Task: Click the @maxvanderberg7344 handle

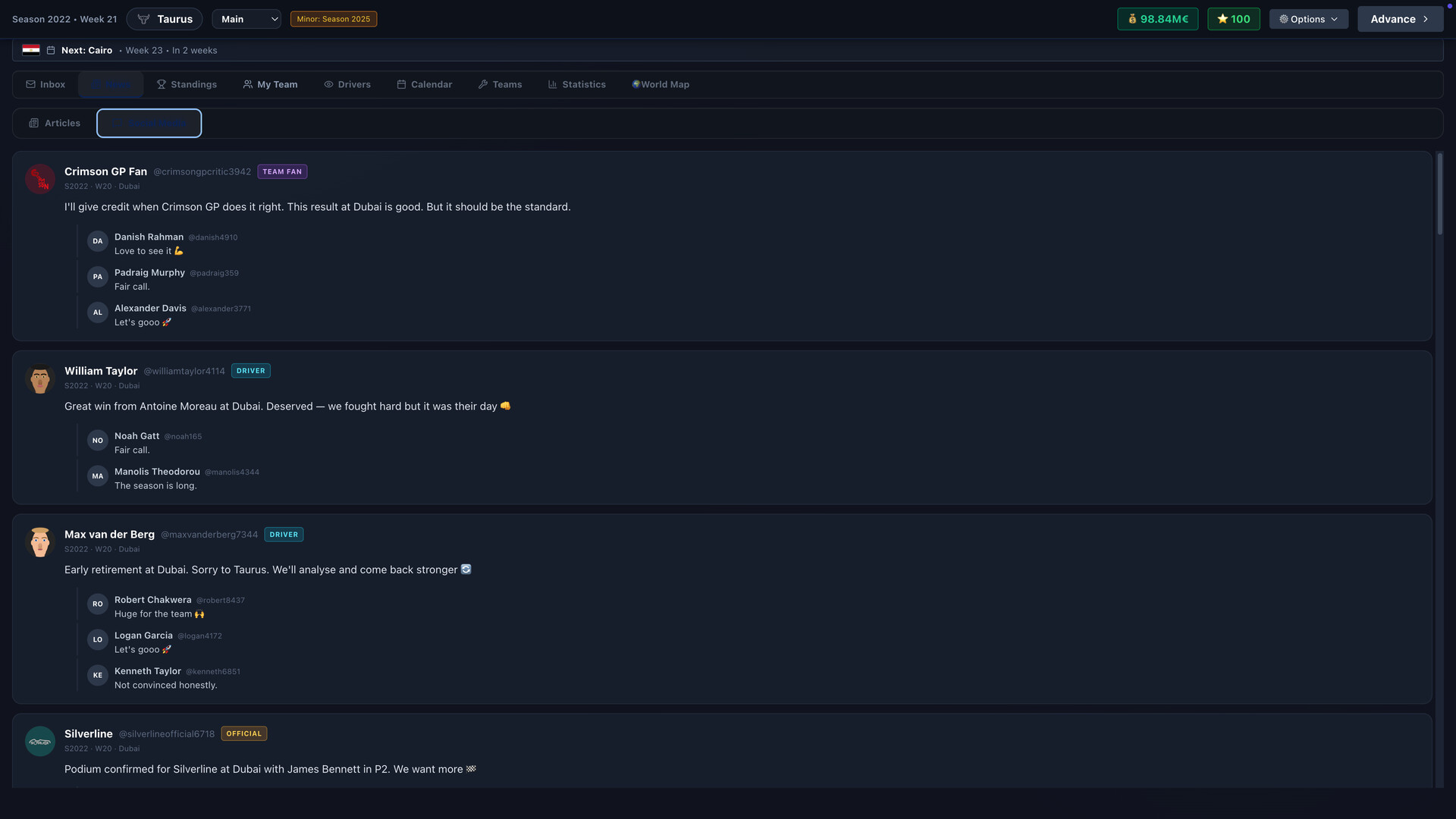Action: (x=209, y=535)
